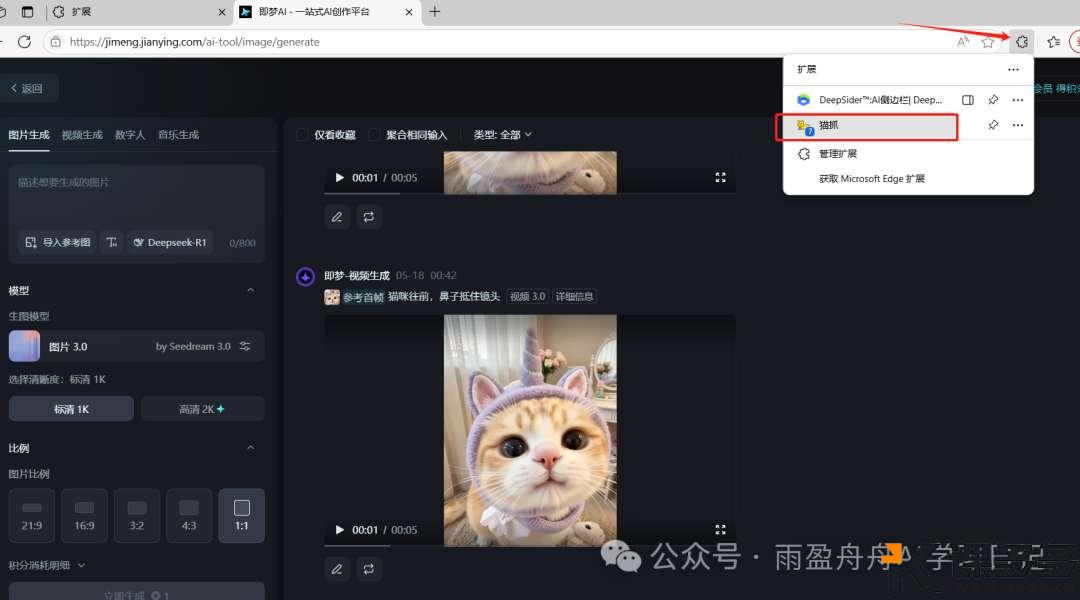1080x600 pixels.
Task: Collapse the 模型 section
Action: tap(250, 290)
